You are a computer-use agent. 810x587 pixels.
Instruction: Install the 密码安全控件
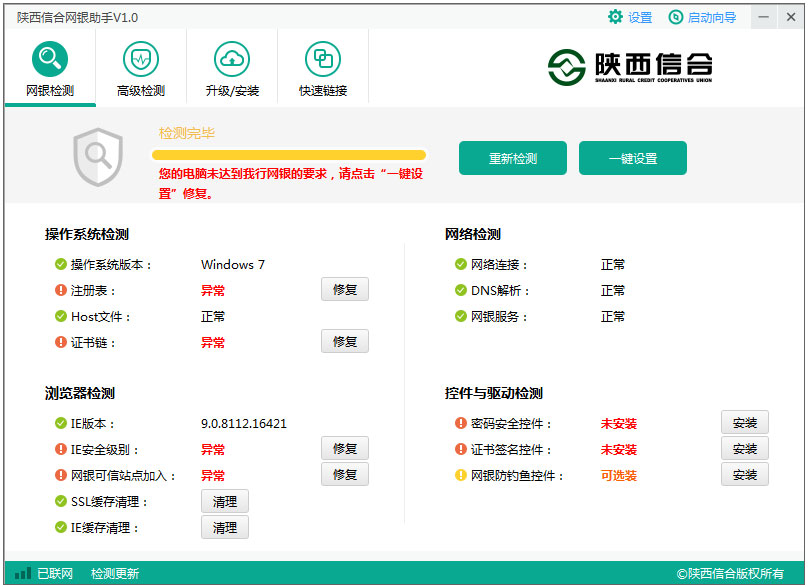745,423
